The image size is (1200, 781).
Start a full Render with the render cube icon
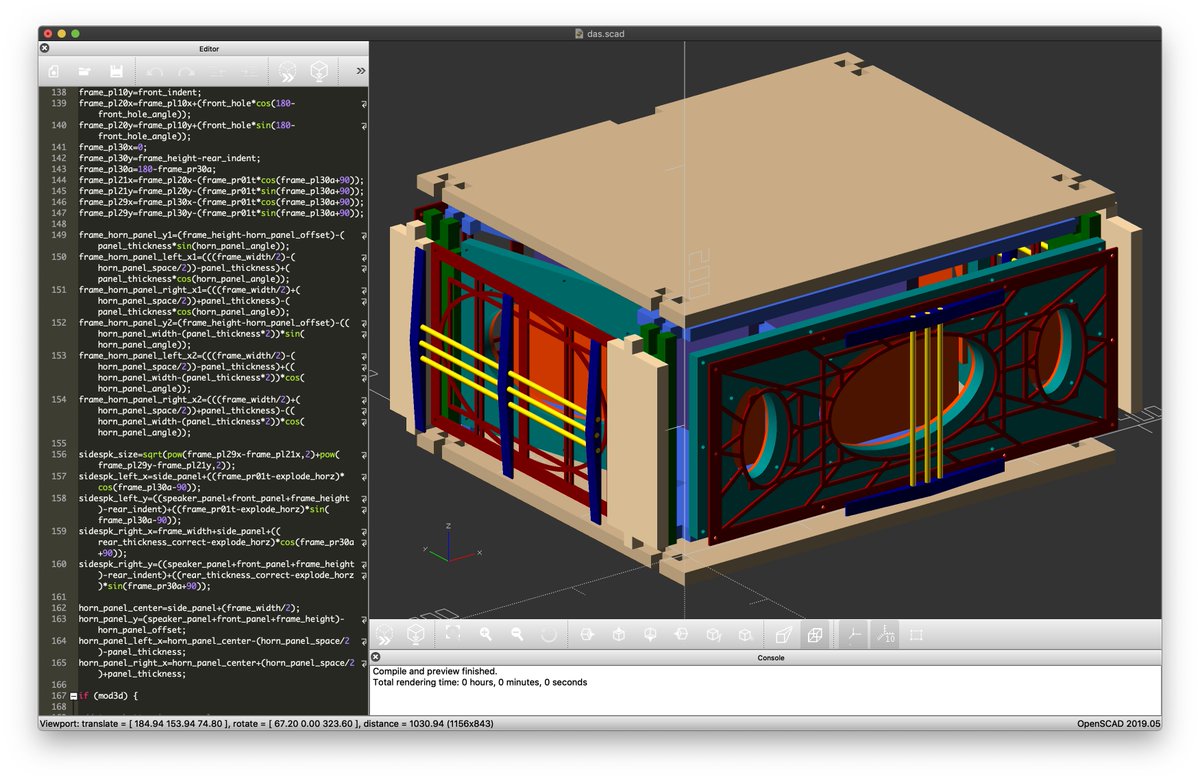414,634
